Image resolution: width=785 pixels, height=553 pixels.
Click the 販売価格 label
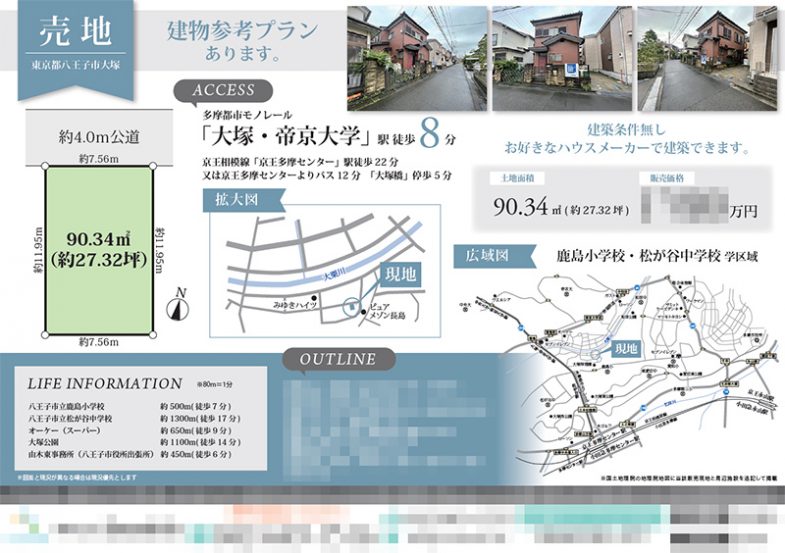click(668, 178)
